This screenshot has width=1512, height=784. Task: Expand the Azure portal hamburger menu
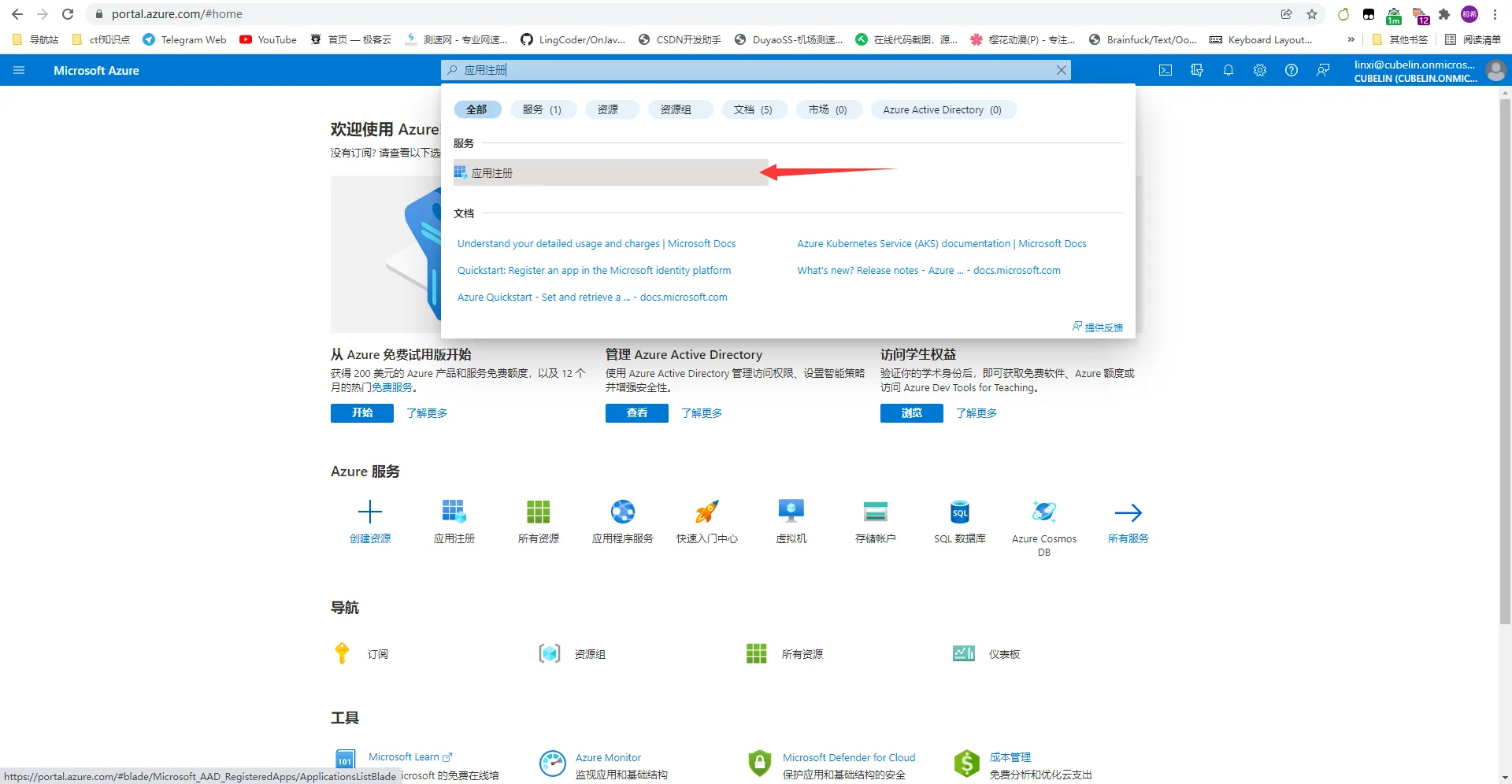point(19,70)
